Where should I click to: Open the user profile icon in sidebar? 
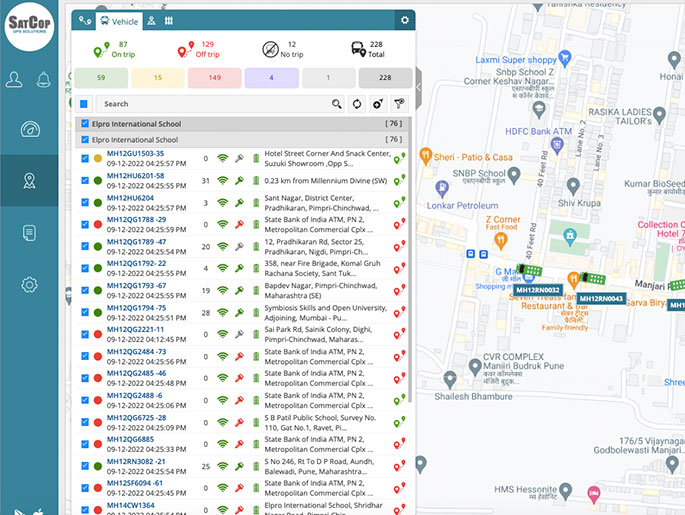15,80
